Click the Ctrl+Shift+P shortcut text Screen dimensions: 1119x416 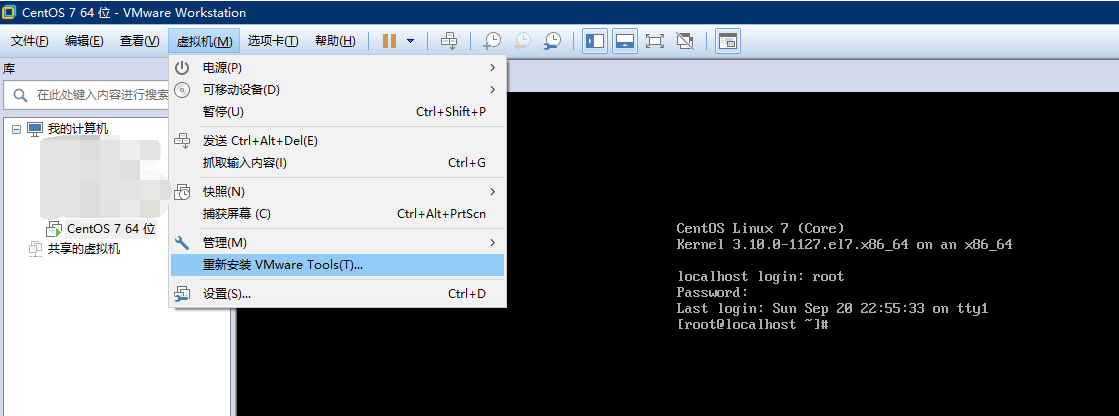(x=451, y=112)
